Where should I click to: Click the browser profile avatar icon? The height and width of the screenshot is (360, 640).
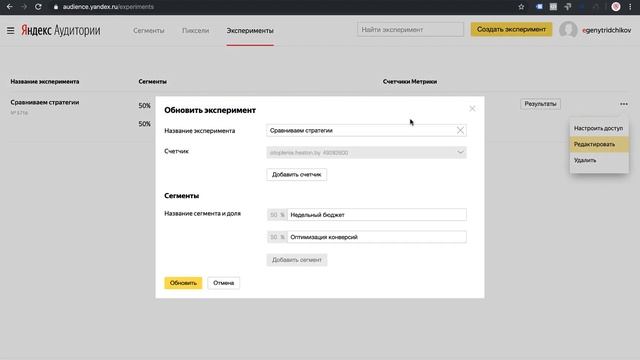(x=616, y=7)
